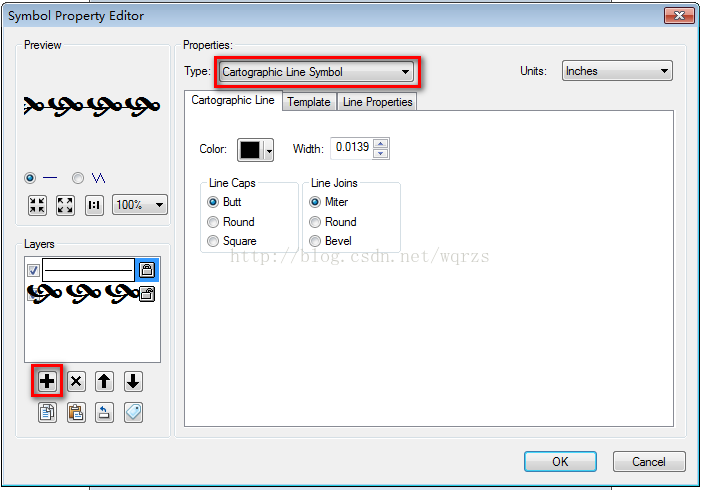Screen dimensions: 701x490
Task: Open the preview zoom percentage dropdown
Action: click(140, 205)
